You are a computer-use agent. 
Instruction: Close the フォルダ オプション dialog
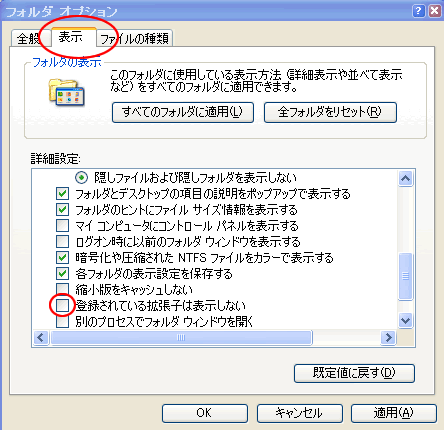tap(435, 11)
